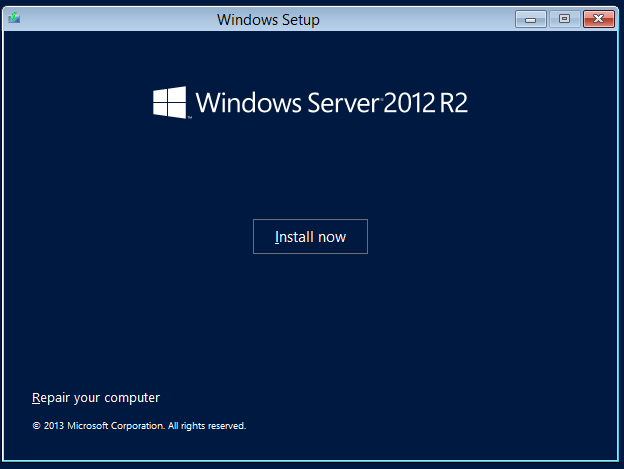
Task: Click the trademark symbol under Windows logo
Action: click(x=189, y=118)
